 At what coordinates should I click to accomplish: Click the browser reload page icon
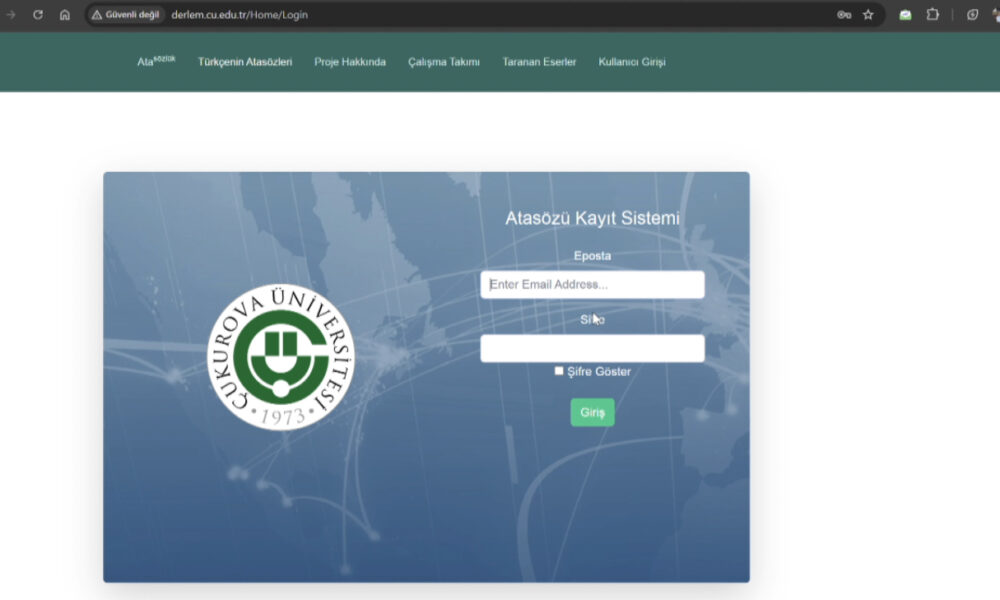click(x=38, y=15)
